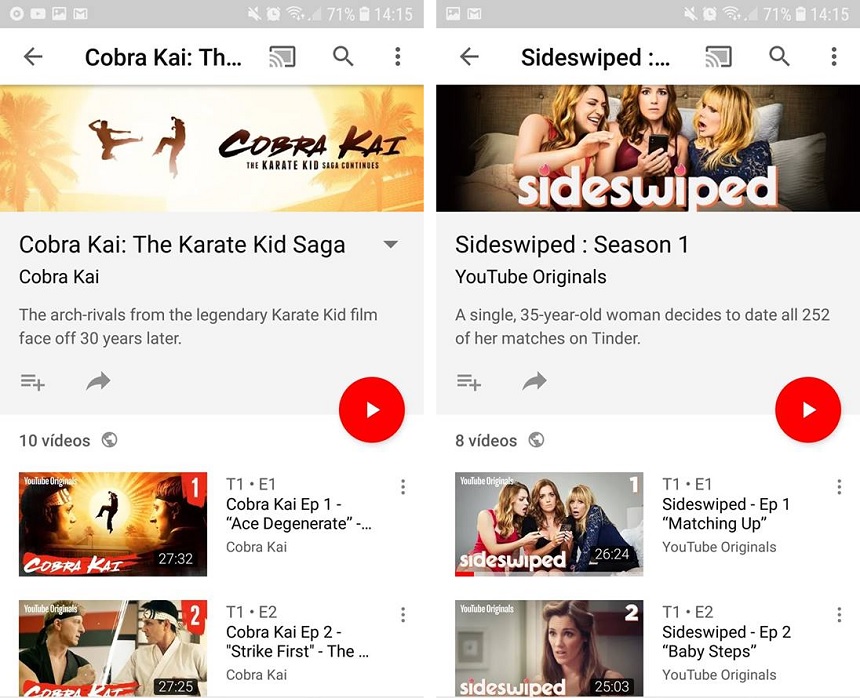Share the Cobra Kai playlist

(98, 381)
